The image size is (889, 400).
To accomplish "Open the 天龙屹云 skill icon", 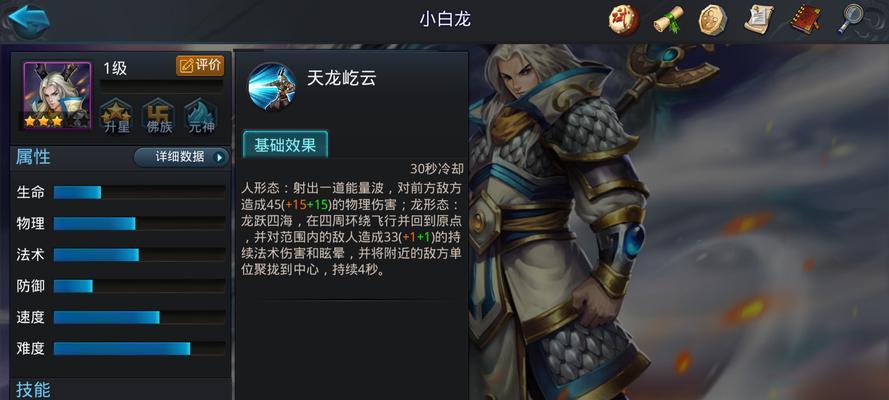I will click(x=272, y=86).
